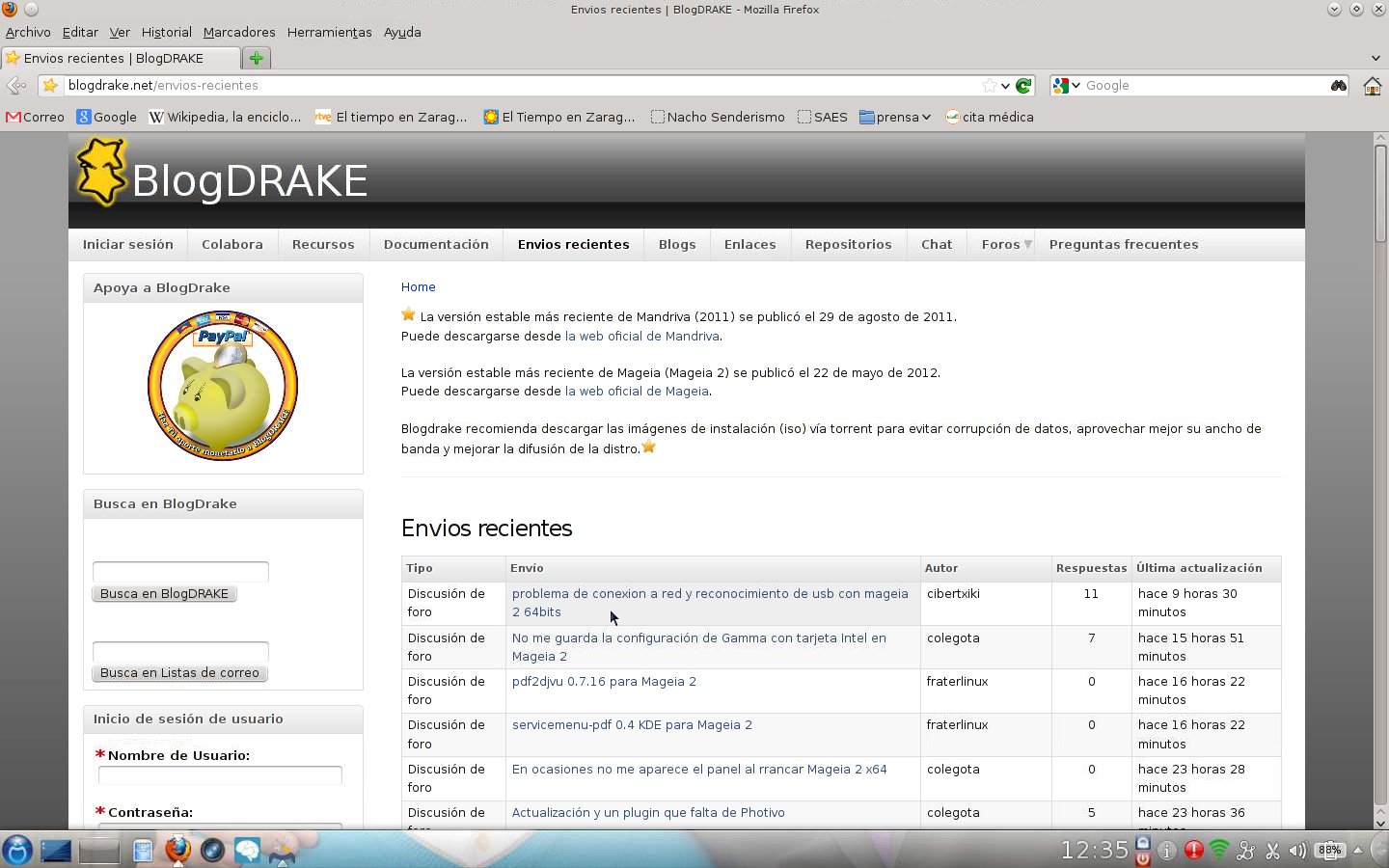Open Preguntas frecuentes nav item
The image size is (1389, 868).
1124,244
